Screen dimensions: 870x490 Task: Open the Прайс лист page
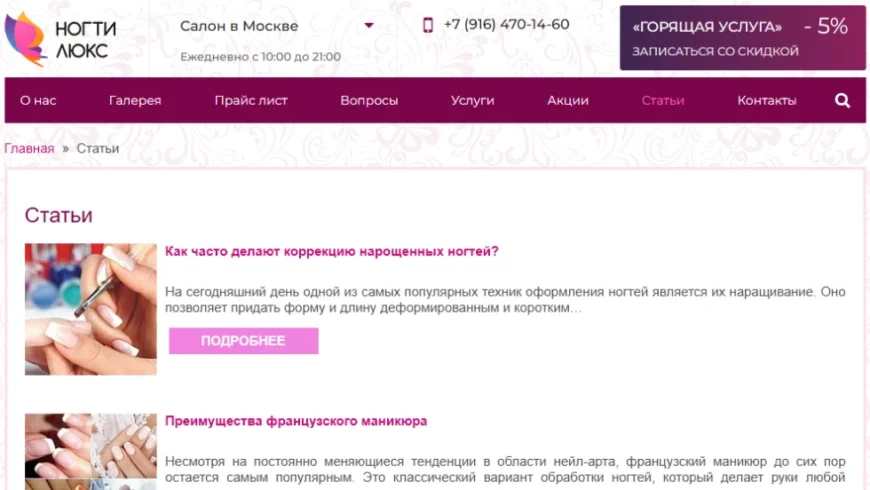click(251, 100)
